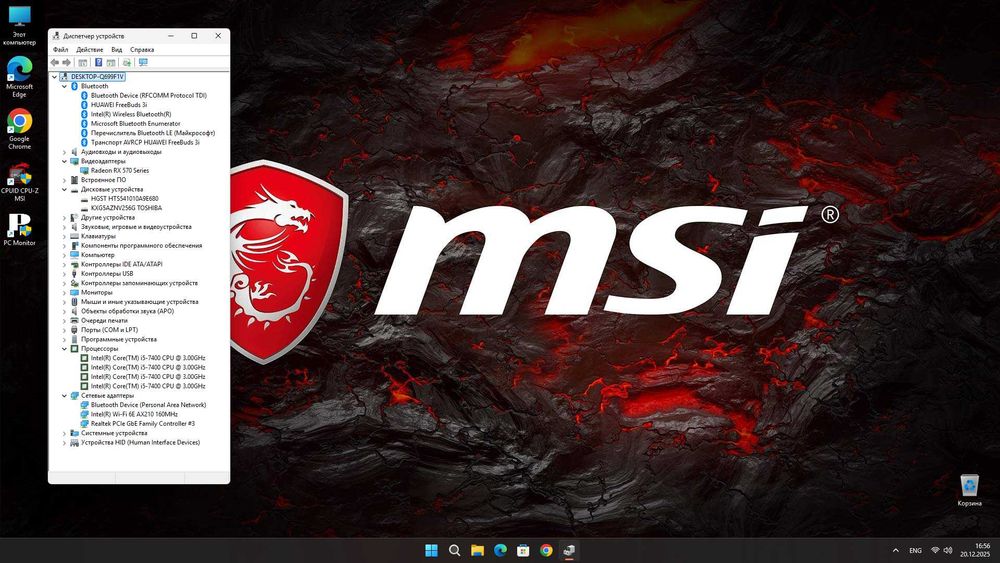The height and width of the screenshot is (563, 1000).
Task: Select Intel(R) Wireless Bluetooth(R) device
Action: click(x=131, y=114)
